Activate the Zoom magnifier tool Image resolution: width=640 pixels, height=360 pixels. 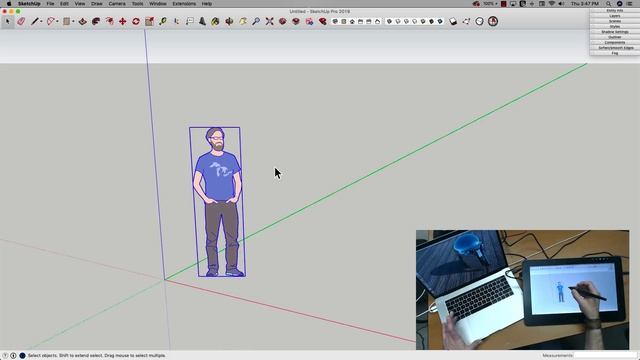256,21
